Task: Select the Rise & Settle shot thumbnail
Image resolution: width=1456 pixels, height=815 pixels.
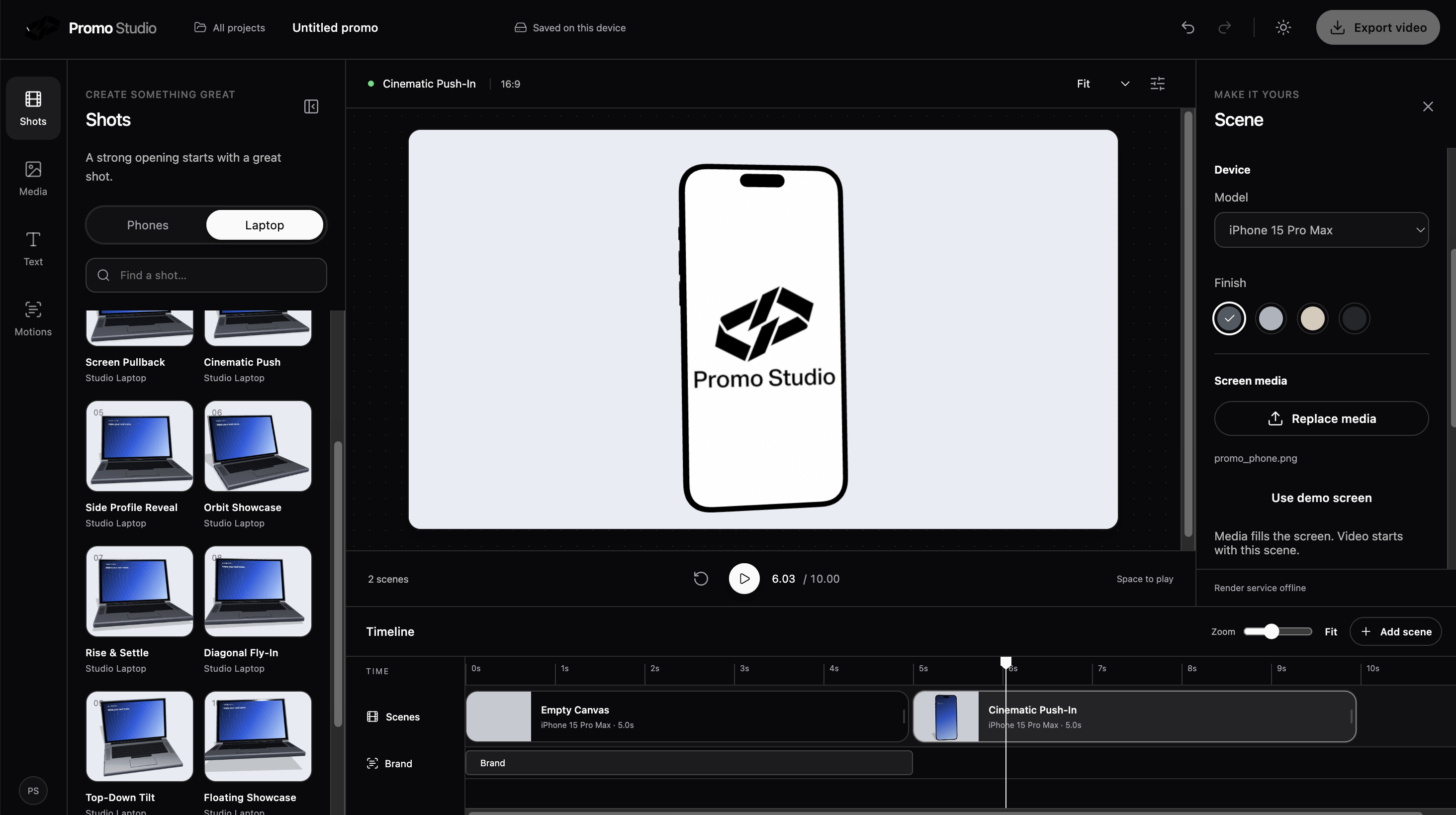Action: [x=139, y=591]
